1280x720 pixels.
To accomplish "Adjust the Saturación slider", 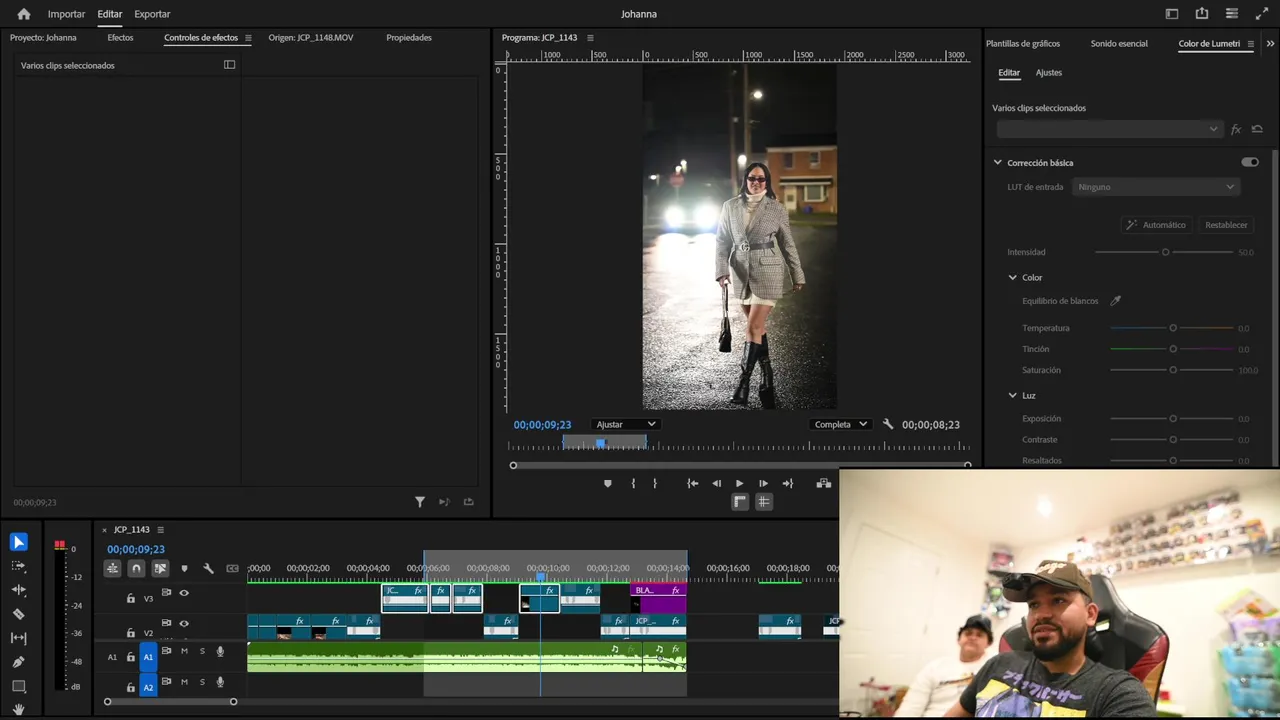I will click(1172, 370).
